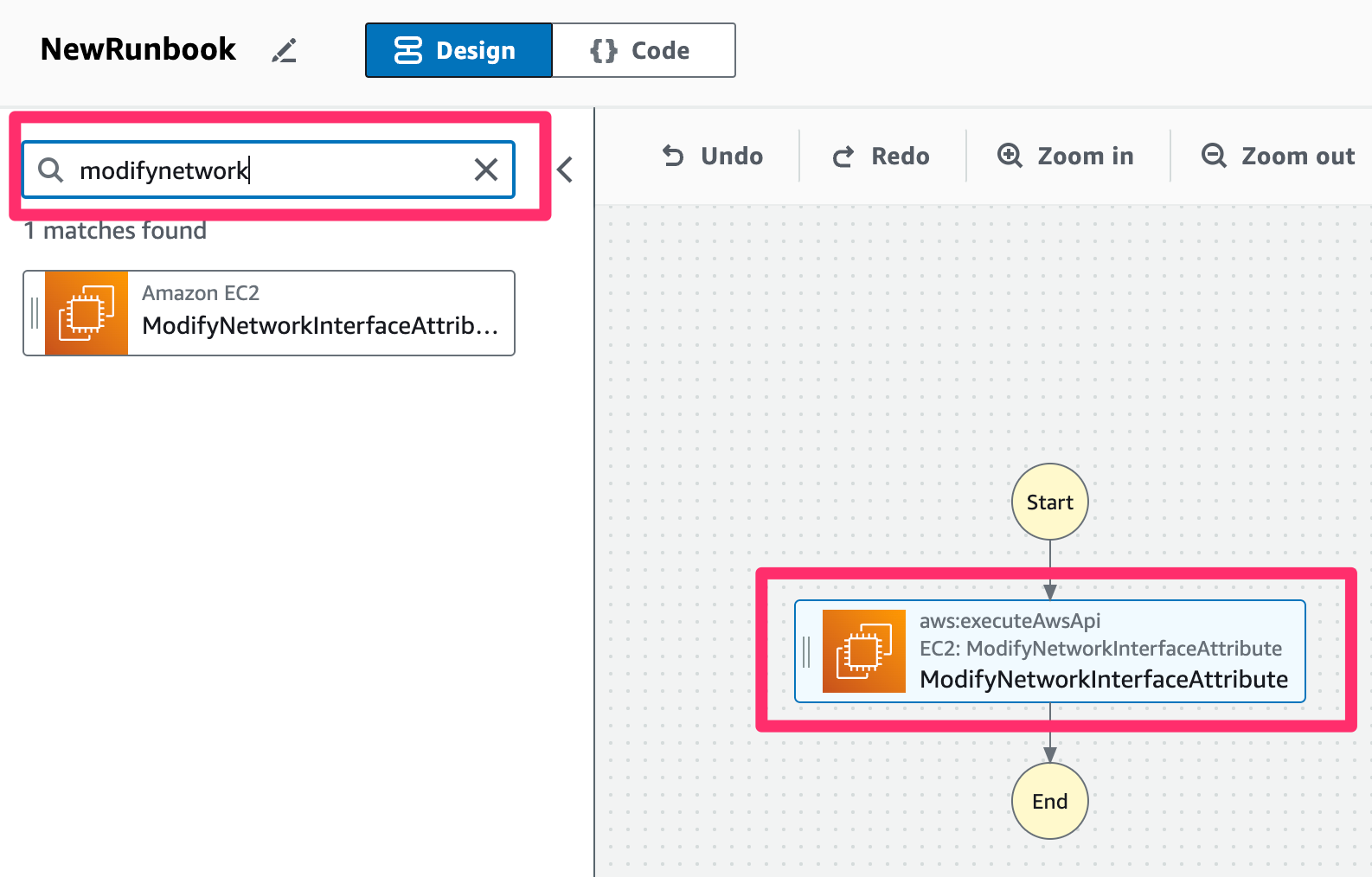Click the drag handle on the canvas step
This screenshot has height=877, width=1372.
click(x=806, y=651)
